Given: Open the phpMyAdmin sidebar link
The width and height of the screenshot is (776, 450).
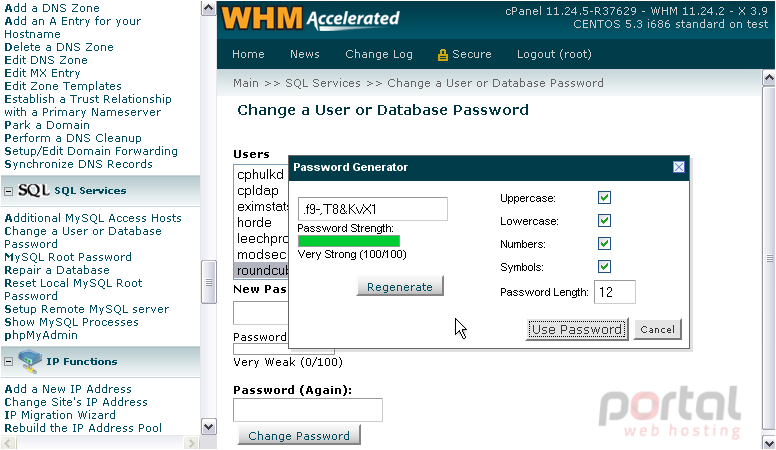Looking at the screenshot, I should pyautogui.click(x=41, y=335).
